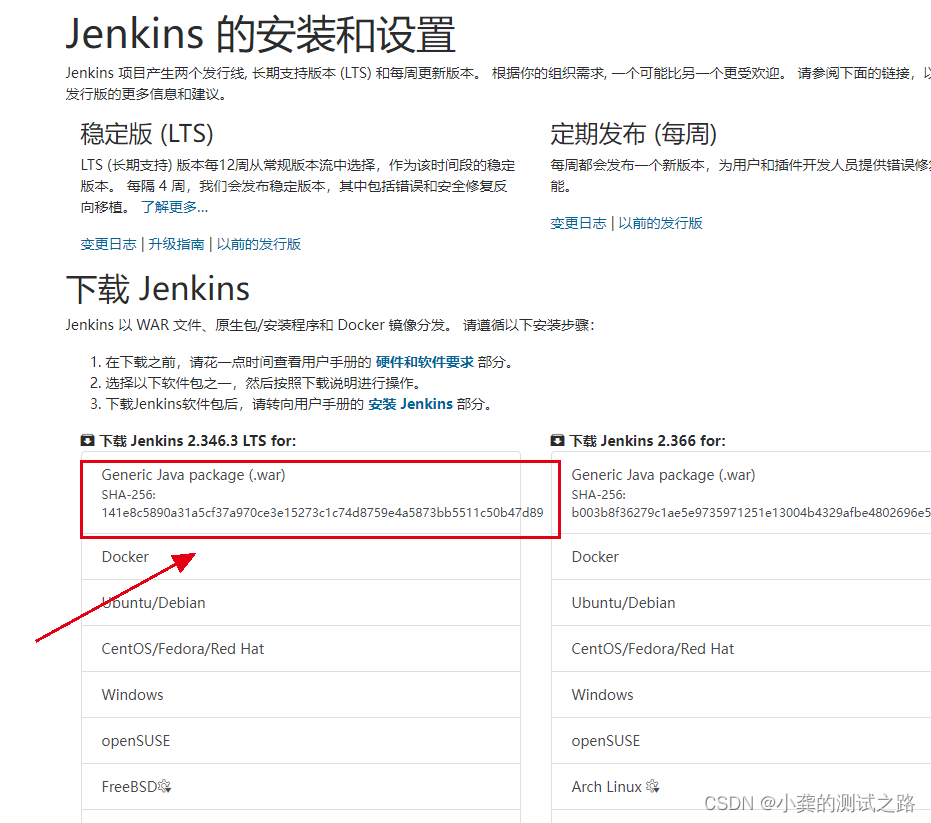Select CentOS/Fedora/Red Hat under LTS downloads

tap(301, 648)
